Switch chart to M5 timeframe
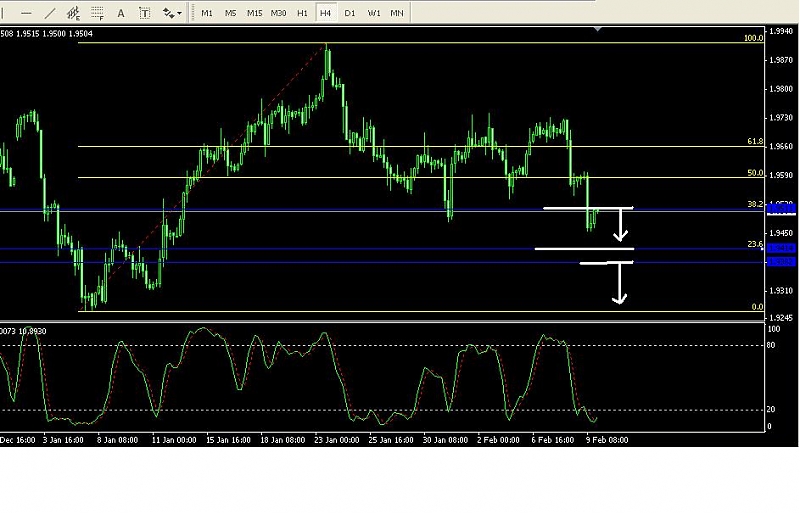The image size is (800, 514). 231,13
